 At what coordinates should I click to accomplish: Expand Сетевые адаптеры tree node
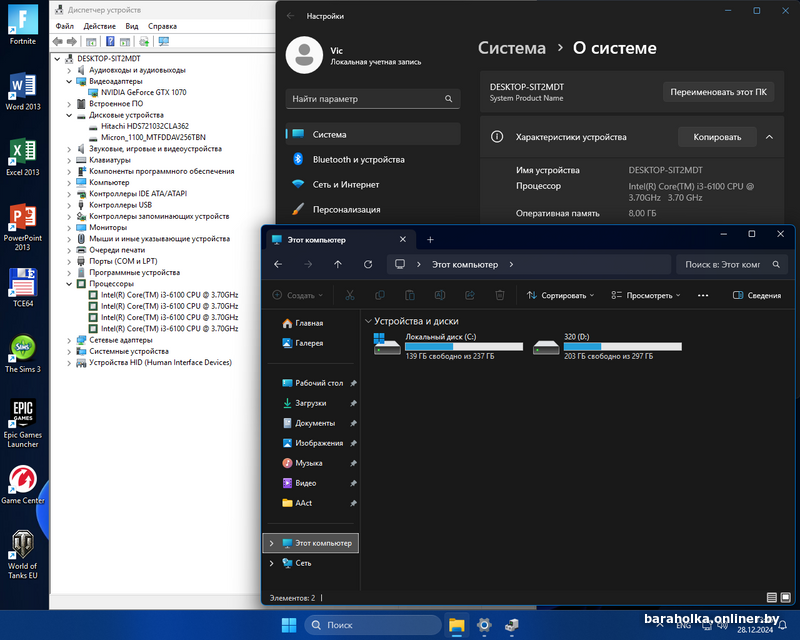(x=69, y=340)
